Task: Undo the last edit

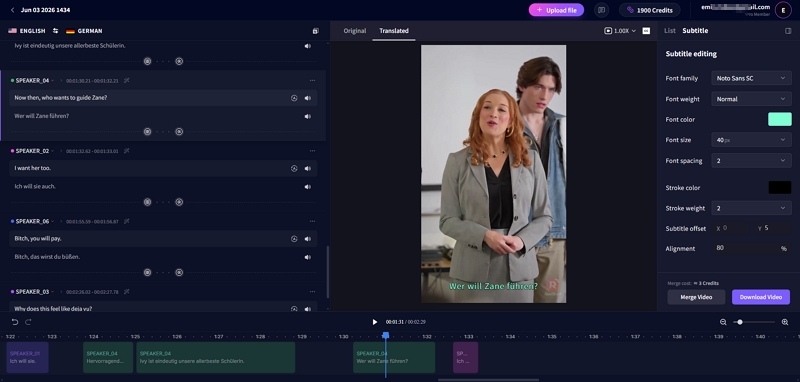Action: 15,322
